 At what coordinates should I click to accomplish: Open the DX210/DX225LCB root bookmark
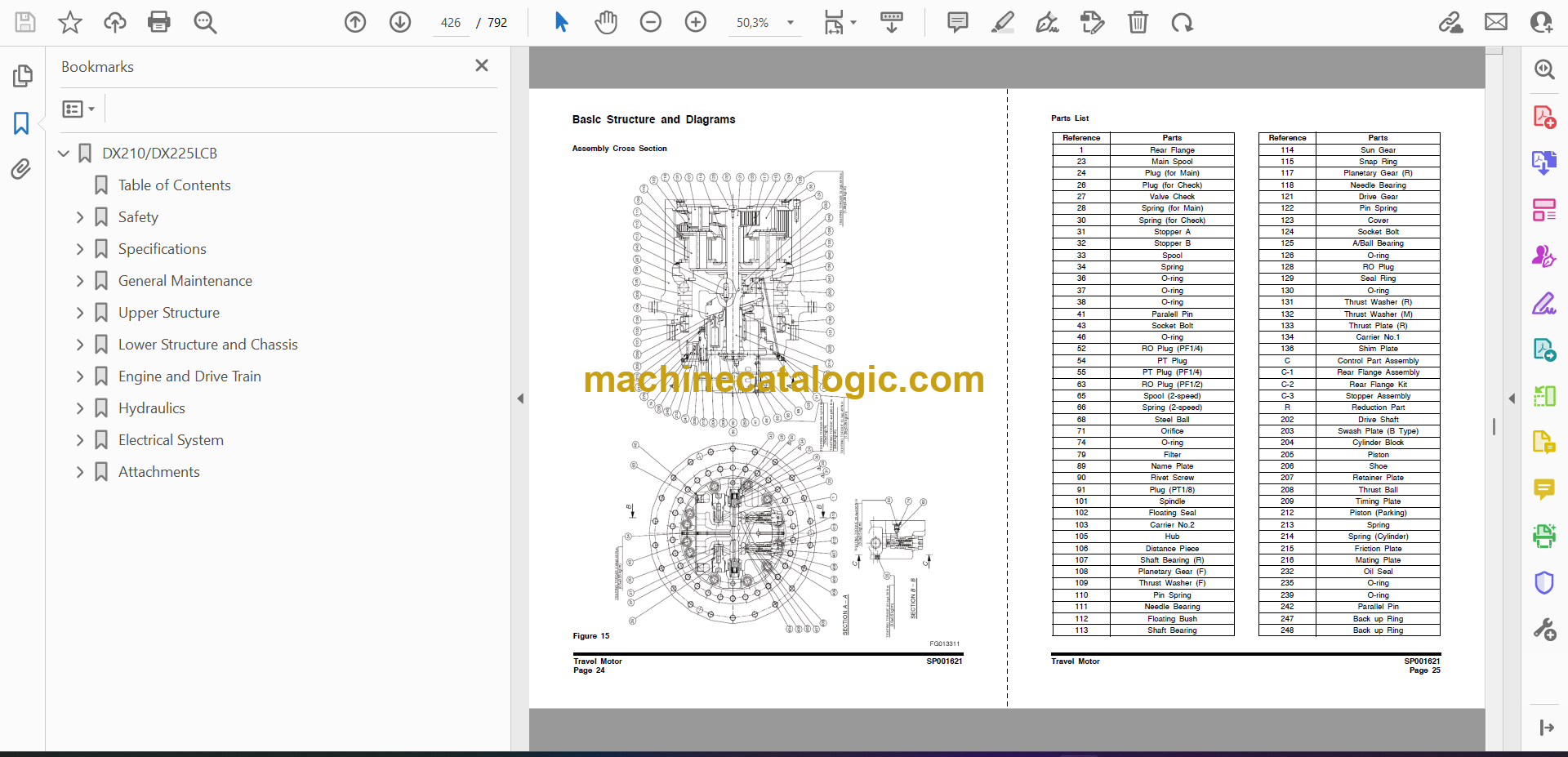pos(159,154)
